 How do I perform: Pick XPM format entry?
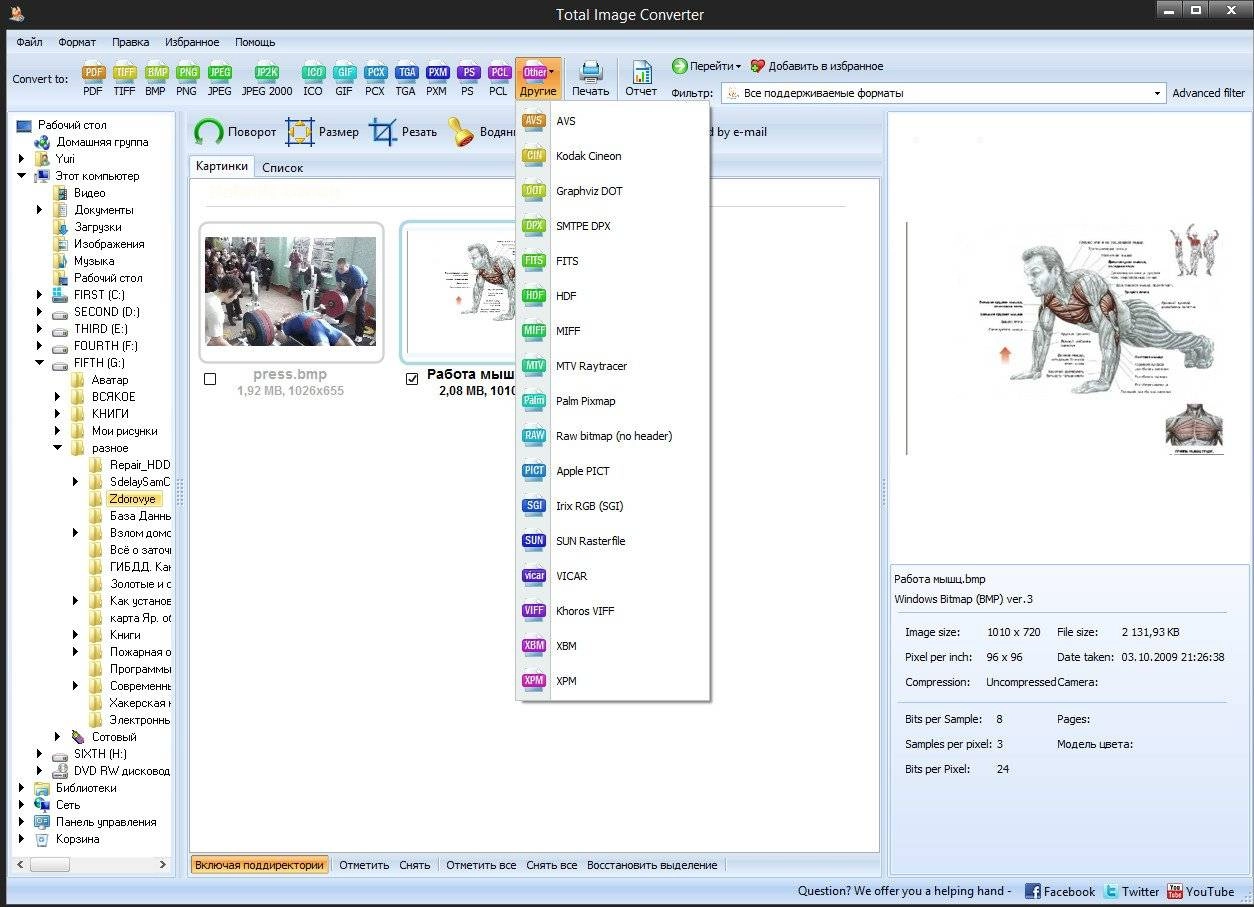[x=613, y=681]
